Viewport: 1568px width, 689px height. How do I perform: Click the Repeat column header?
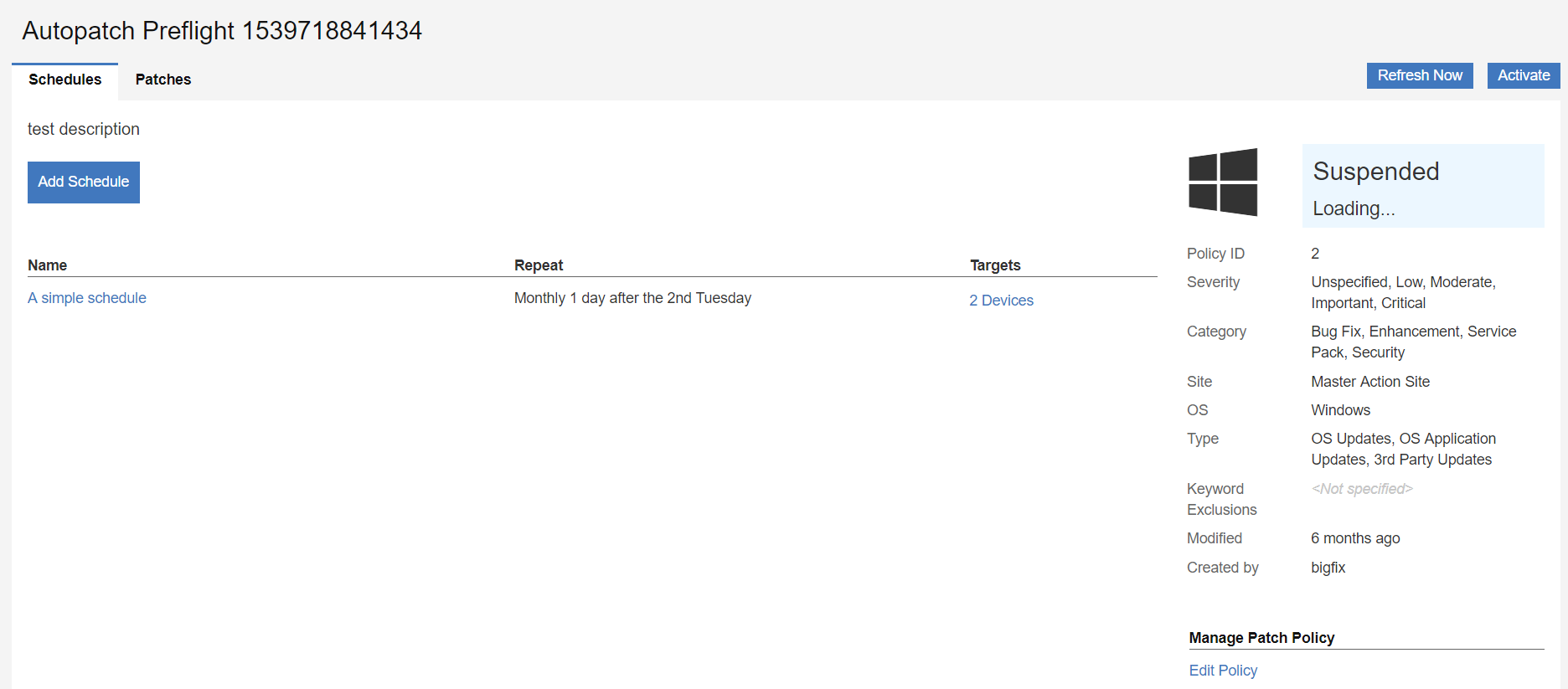(x=539, y=265)
